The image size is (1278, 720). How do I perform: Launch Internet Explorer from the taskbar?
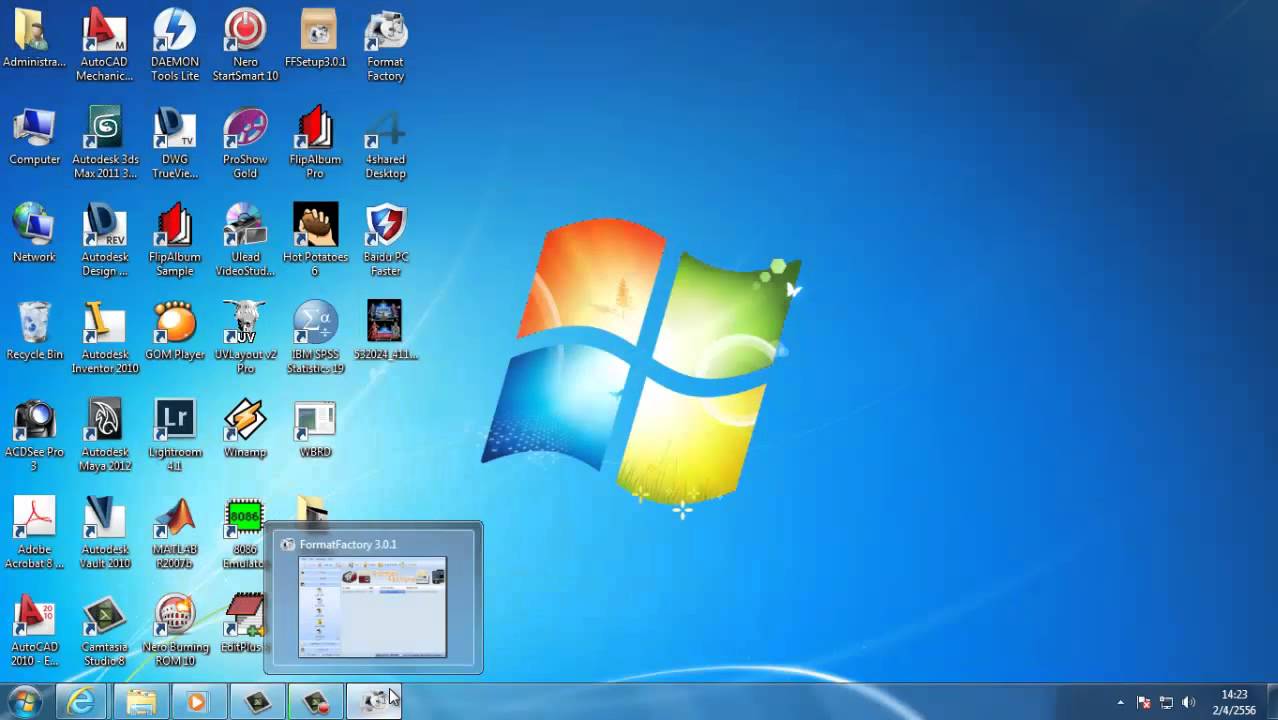(81, 702)
